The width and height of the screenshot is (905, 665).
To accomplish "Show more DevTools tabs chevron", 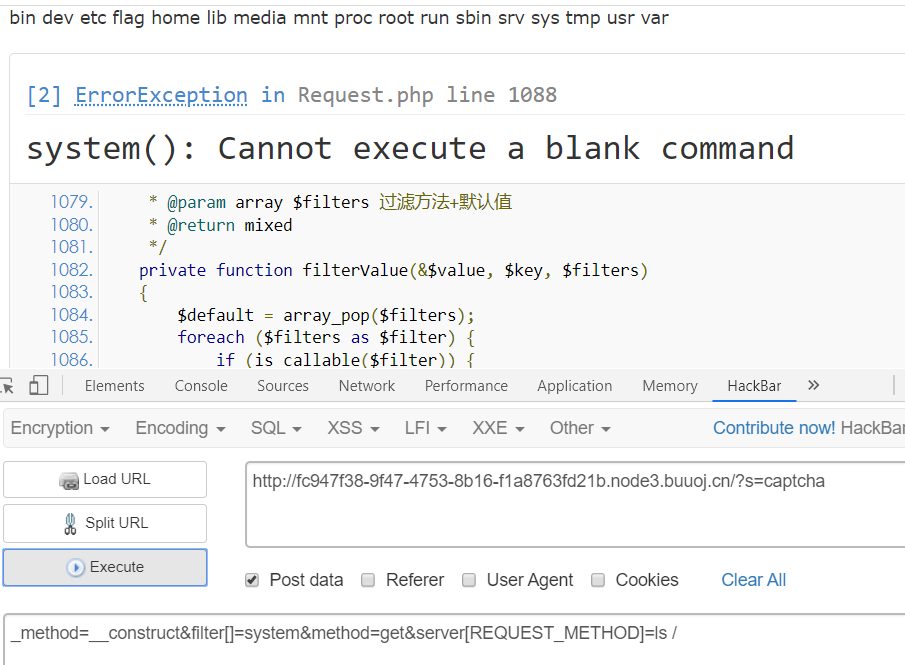I will tap(813, 385).
